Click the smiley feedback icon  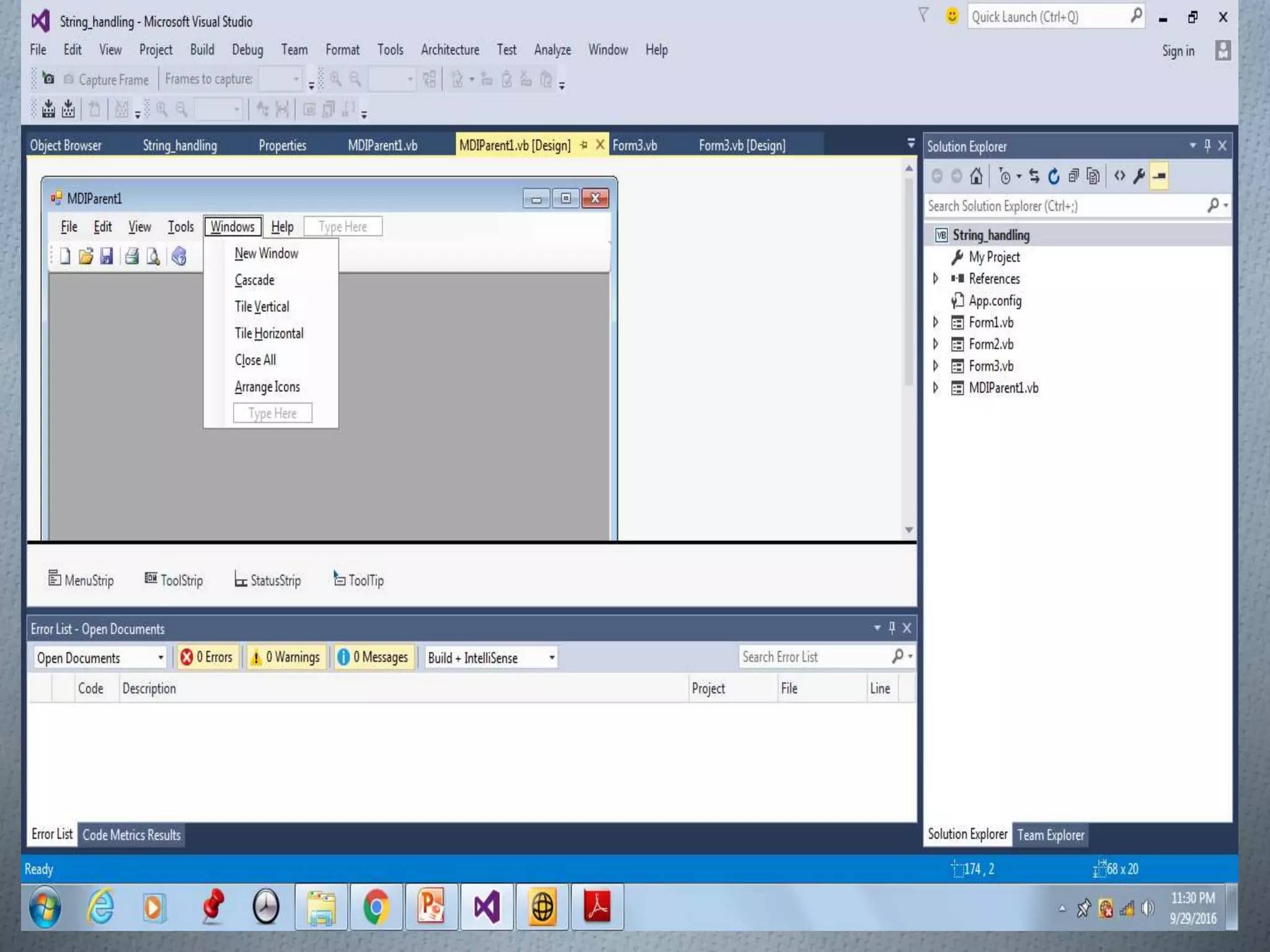951,16
